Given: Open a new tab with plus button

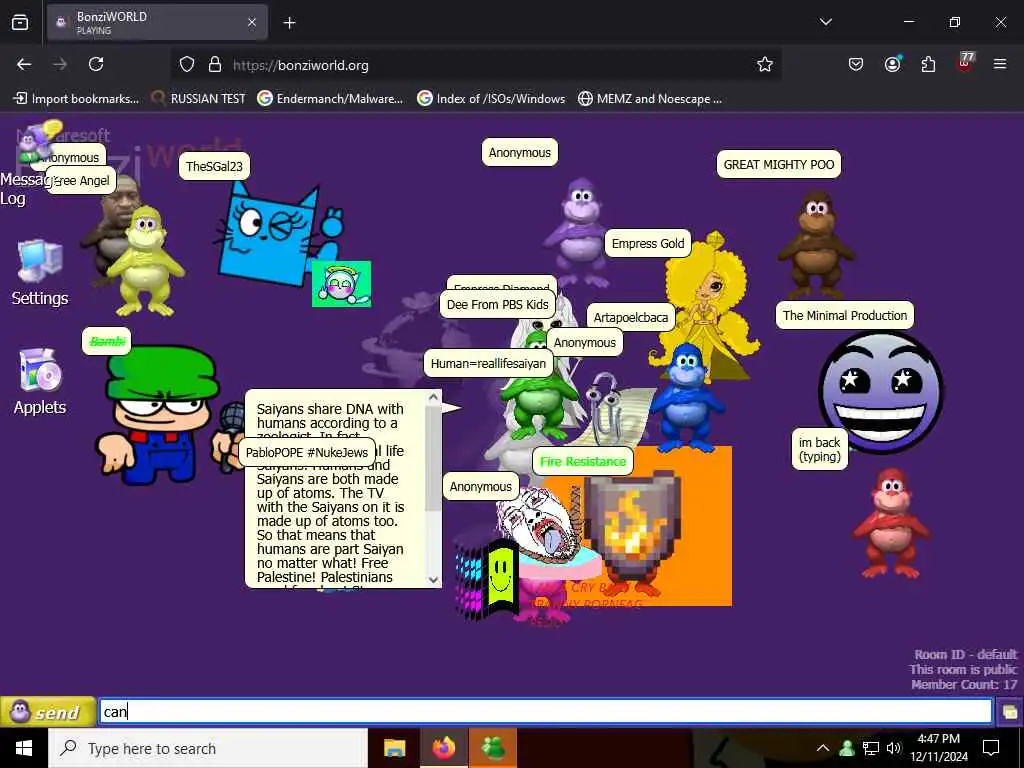Looking at the screenshot, I should tap(289, 23).
